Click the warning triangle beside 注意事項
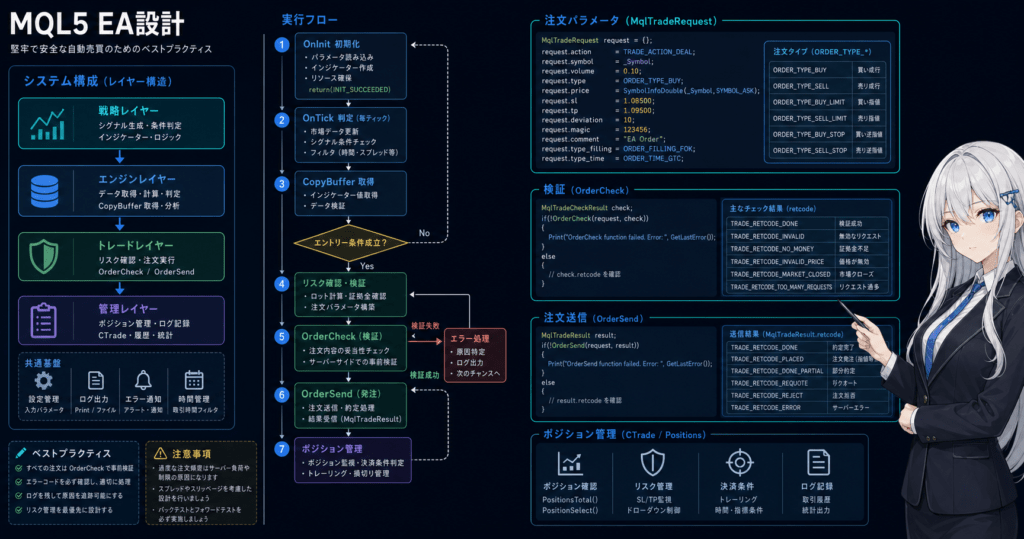Screen dimensions: 1024x539 tap(160, 453)
